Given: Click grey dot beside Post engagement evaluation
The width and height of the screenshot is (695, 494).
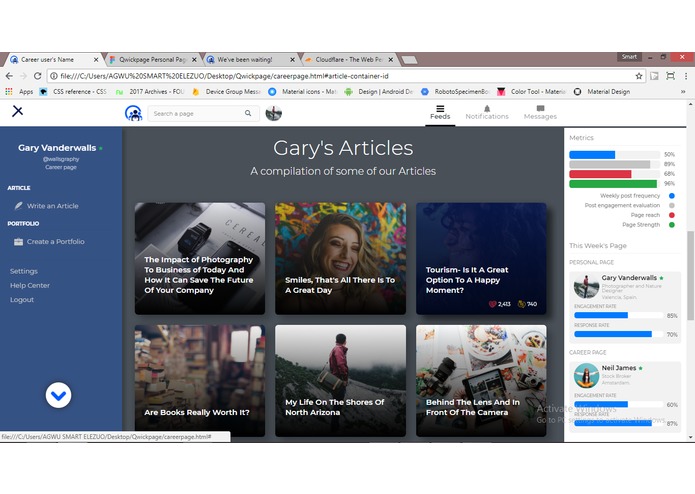Looking at the screenshot, I should click(672, 205).
